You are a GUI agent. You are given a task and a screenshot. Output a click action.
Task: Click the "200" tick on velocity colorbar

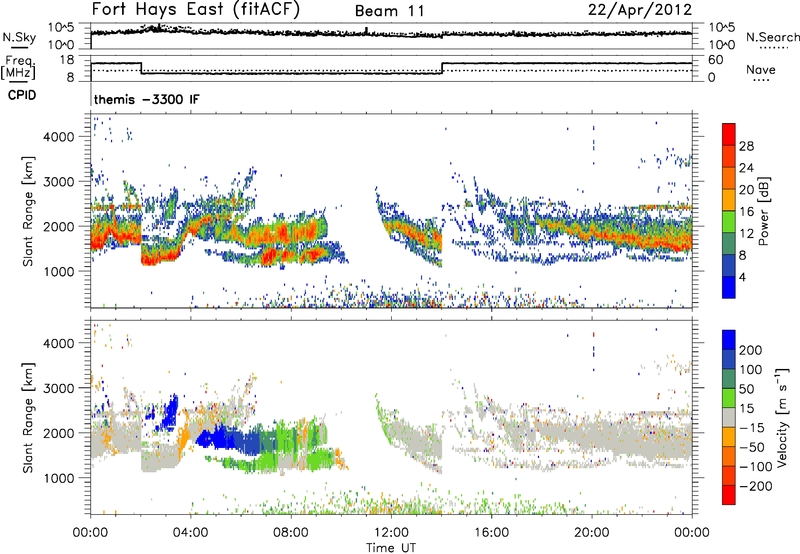tap(751, 350)
